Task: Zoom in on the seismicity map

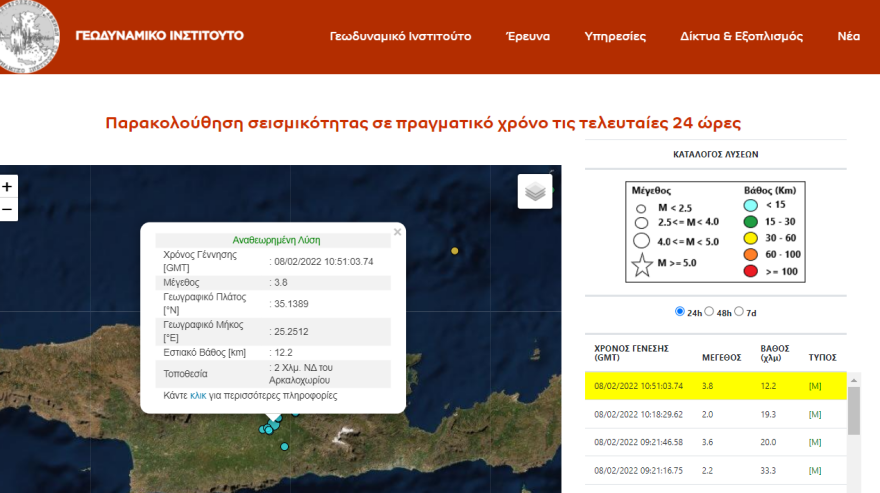Action: (x=7, y=186)
